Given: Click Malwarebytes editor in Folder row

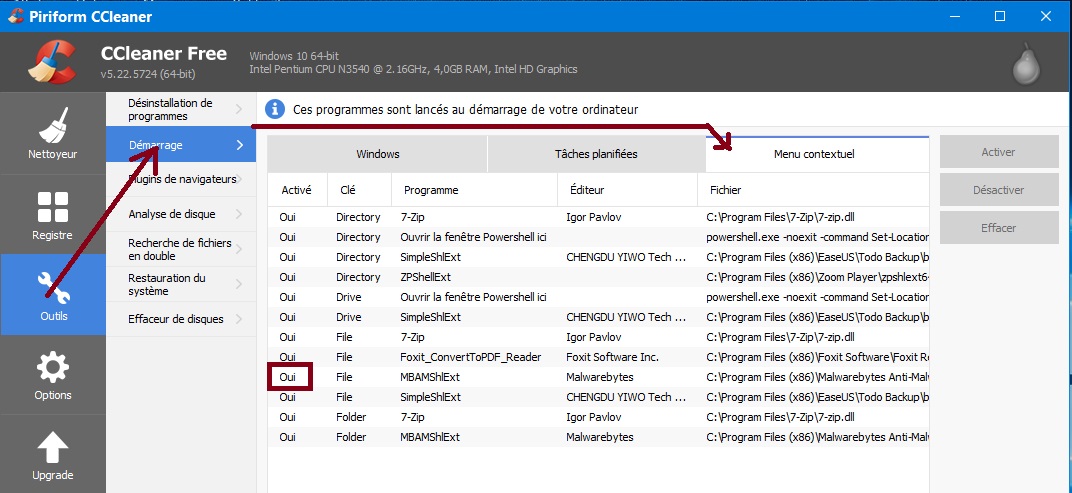Looking at the screenshot, I should tap(600, 437).
